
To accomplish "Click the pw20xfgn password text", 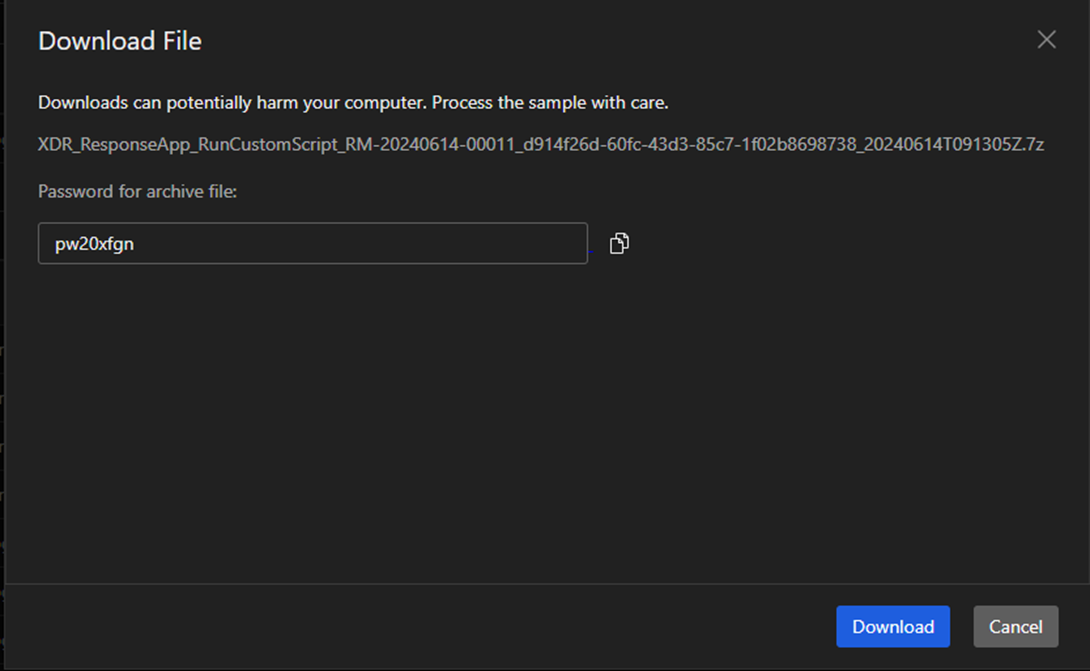I will pos(94,244).
